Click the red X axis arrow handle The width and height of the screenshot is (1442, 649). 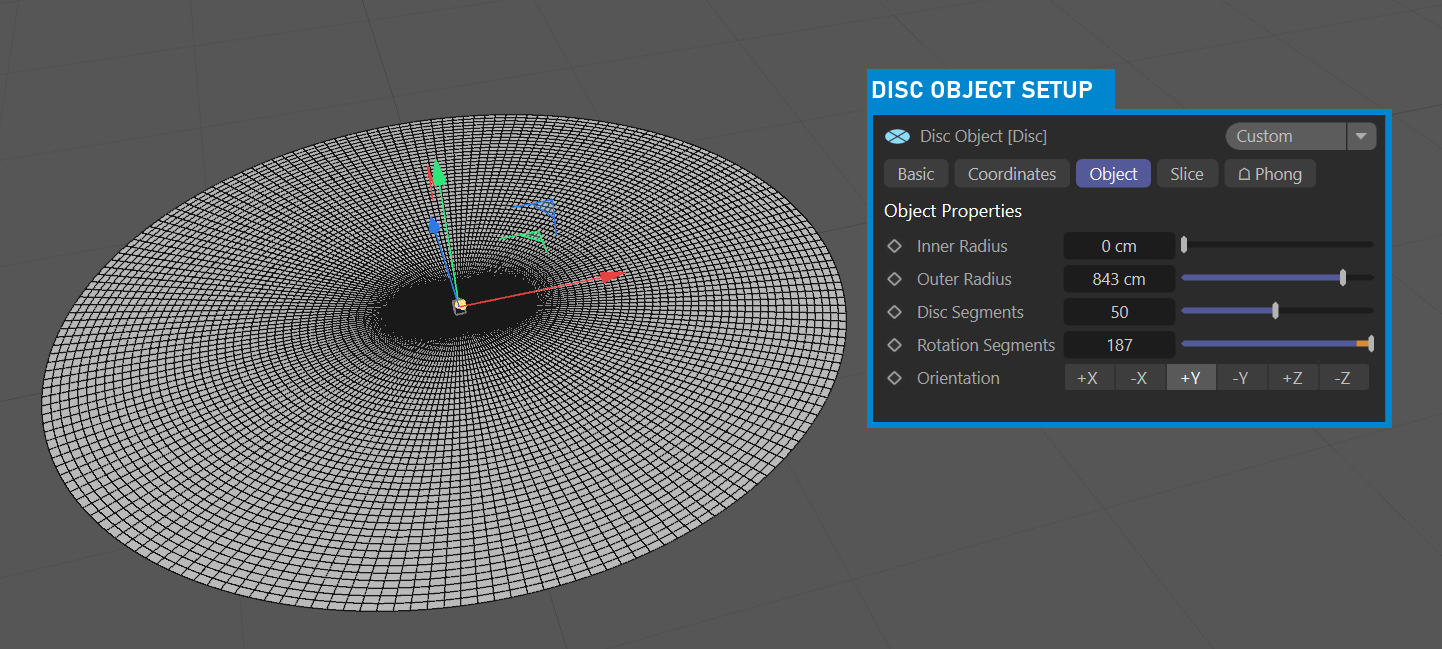point(610,275)
